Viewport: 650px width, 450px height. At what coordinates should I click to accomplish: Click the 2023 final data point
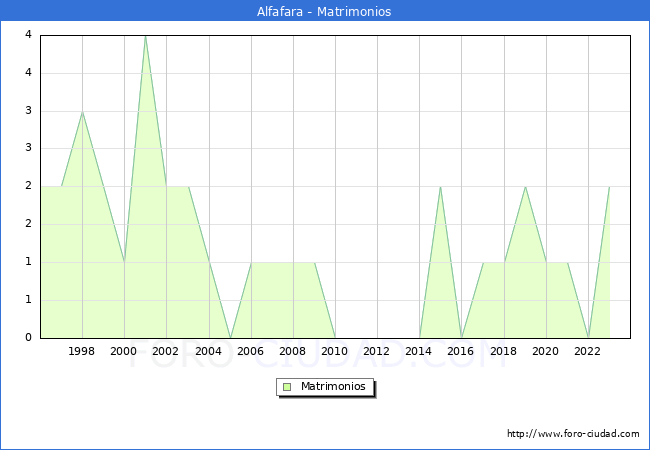click(609, 187)
